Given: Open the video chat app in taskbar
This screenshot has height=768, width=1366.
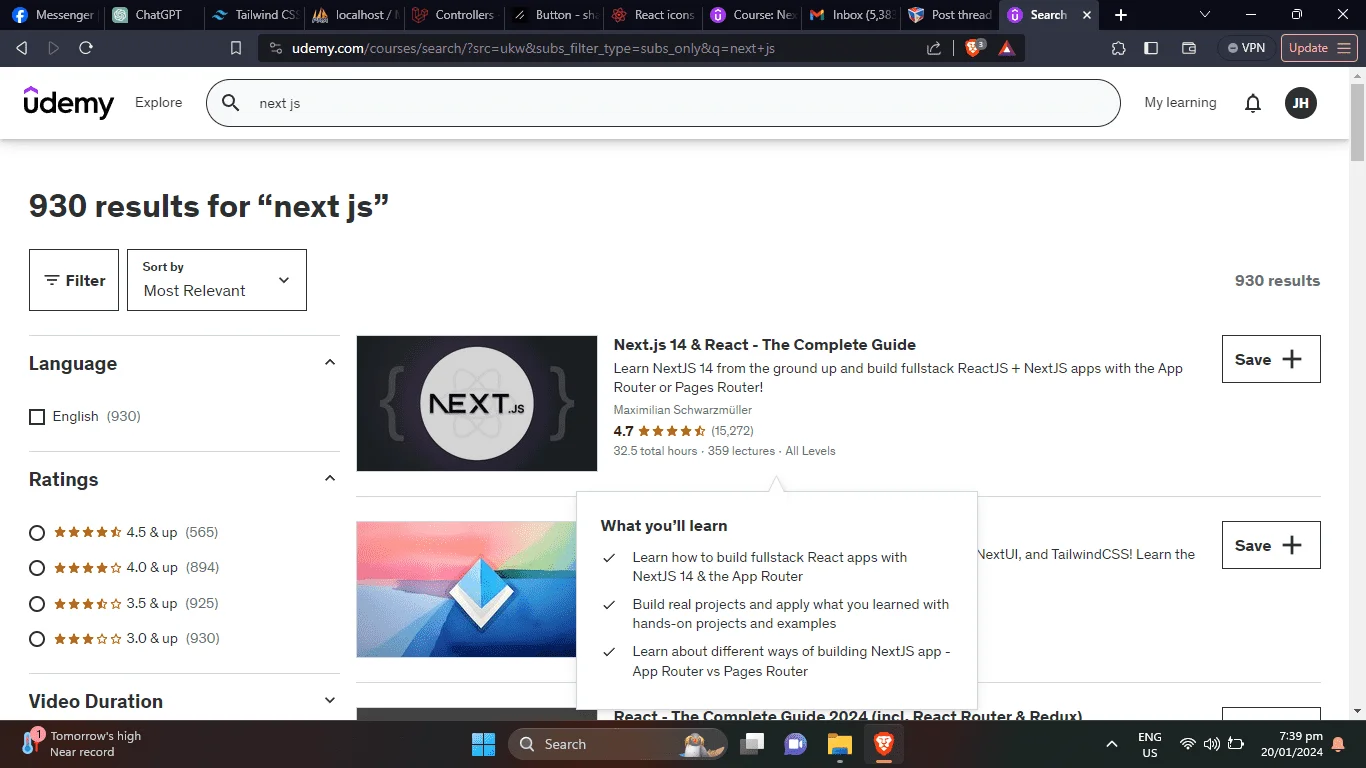Looking at the screenshot, I should [x=795, y=744].
